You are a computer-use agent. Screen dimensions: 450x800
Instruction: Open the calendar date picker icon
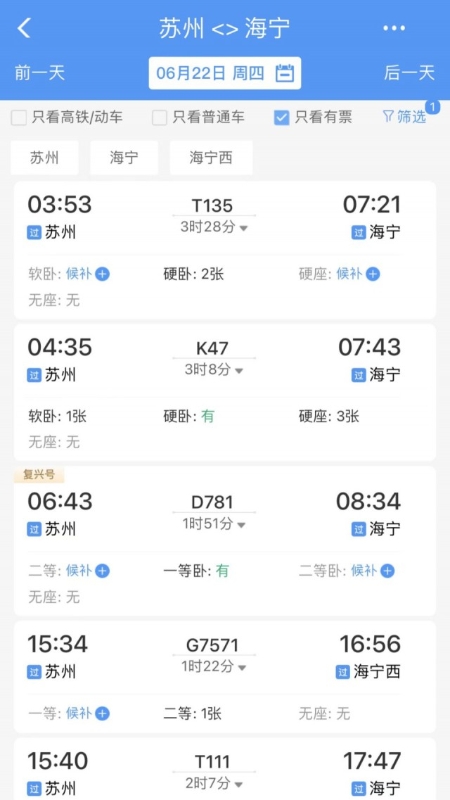[x=285, y=73]
